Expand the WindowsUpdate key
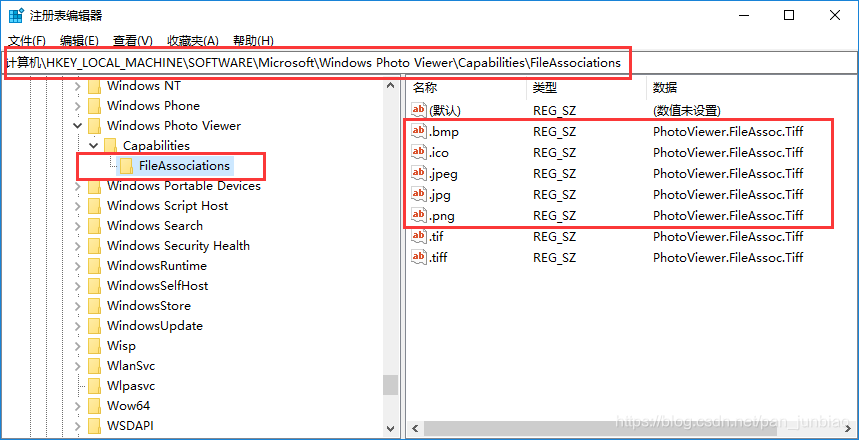This screenshot has height=440, width=859. pyautogui.click(x=78, y=326)
